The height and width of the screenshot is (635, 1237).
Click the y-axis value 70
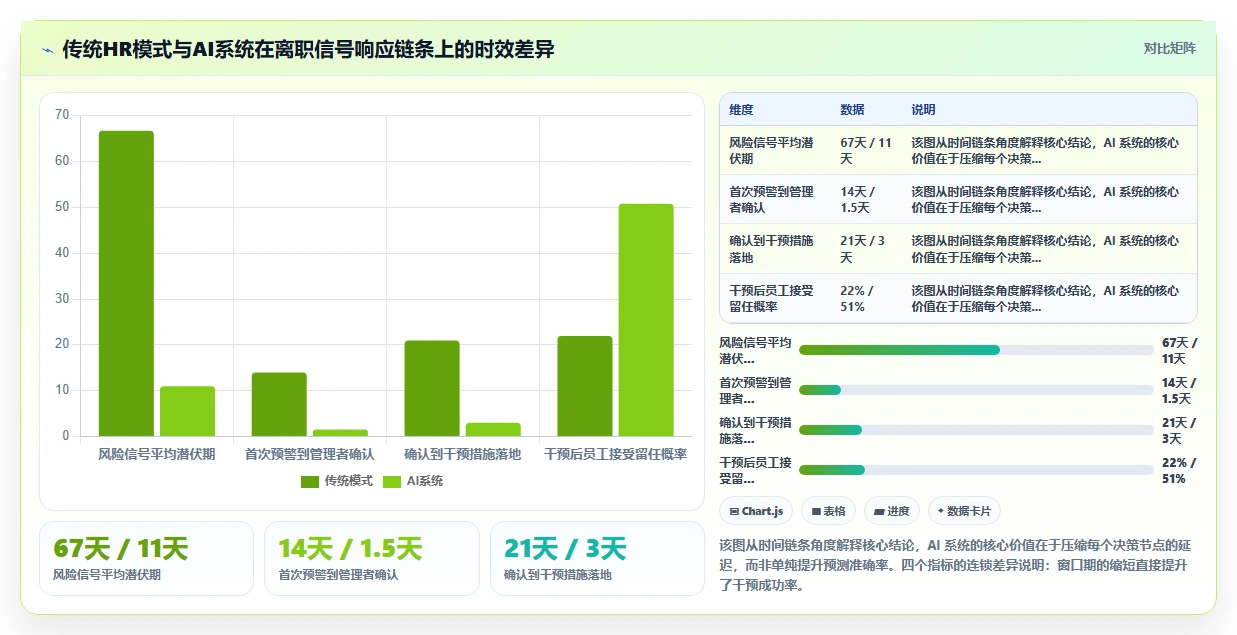click(62, 115)
